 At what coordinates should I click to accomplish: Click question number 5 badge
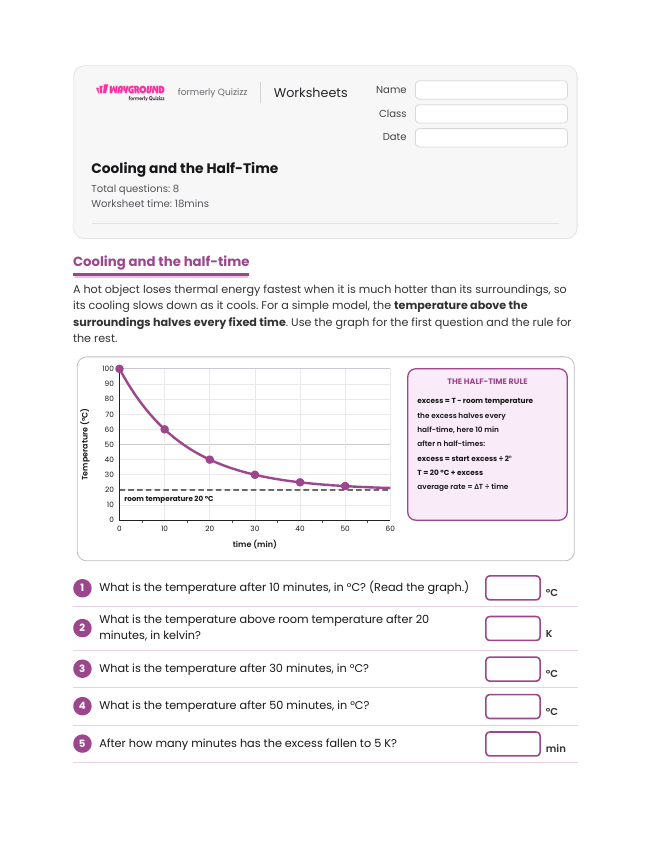[82, 744]
